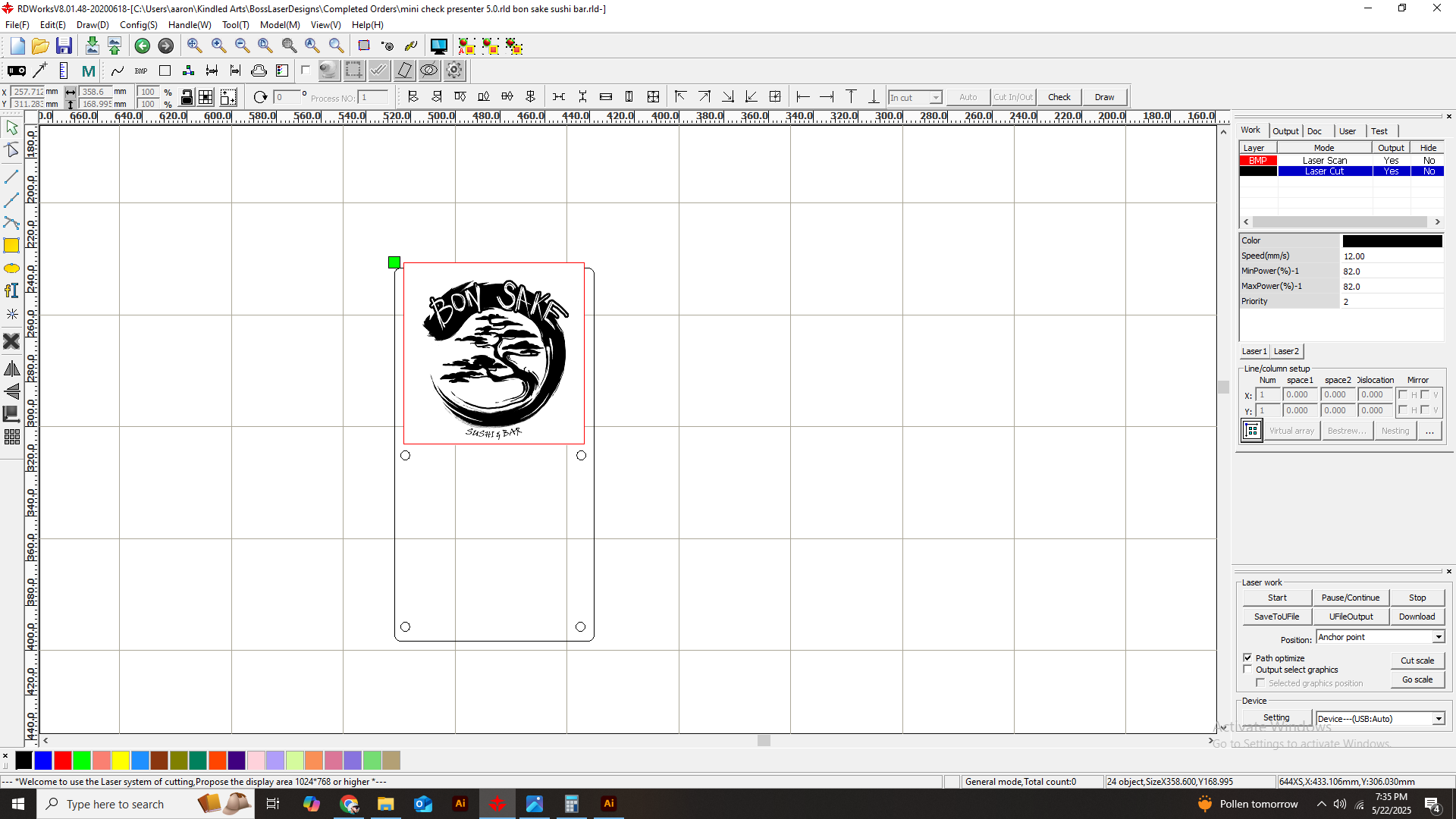This screenshot has height=819, width=1456.
Task: Click the vertical mirror tool
Action: [x=11, y=392]
